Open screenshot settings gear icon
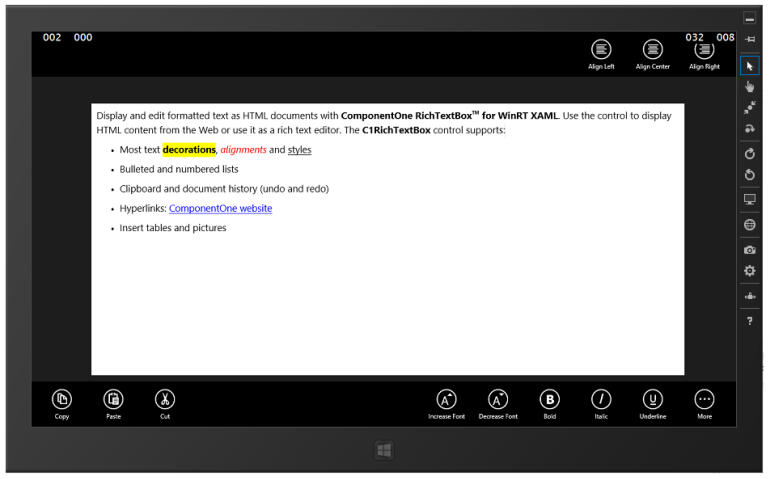Viewport: 770px width, 479px height. 749,271
